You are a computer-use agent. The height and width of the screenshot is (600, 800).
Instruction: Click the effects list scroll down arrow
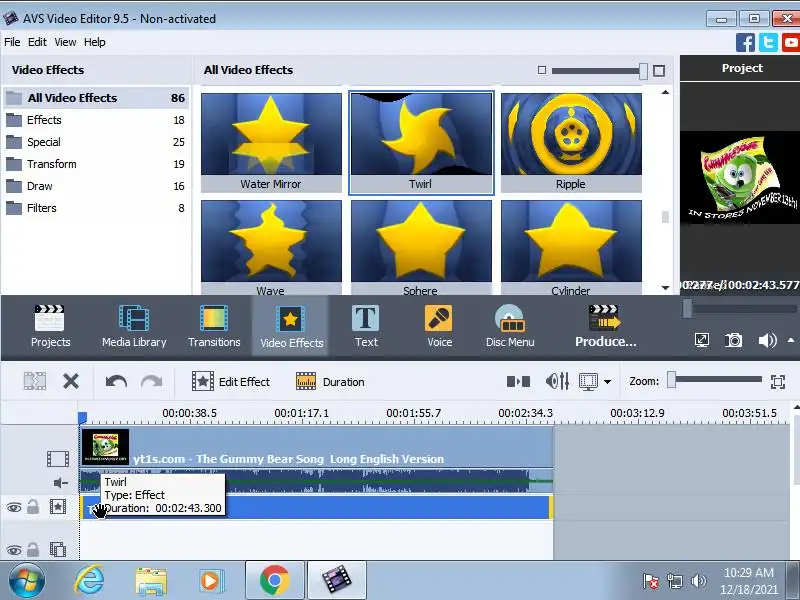pyautogui.click(x=665, y=288)
